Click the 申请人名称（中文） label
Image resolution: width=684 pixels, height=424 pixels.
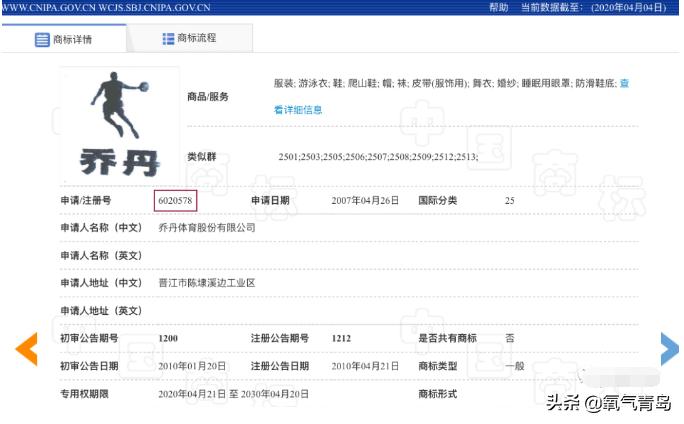101,228
